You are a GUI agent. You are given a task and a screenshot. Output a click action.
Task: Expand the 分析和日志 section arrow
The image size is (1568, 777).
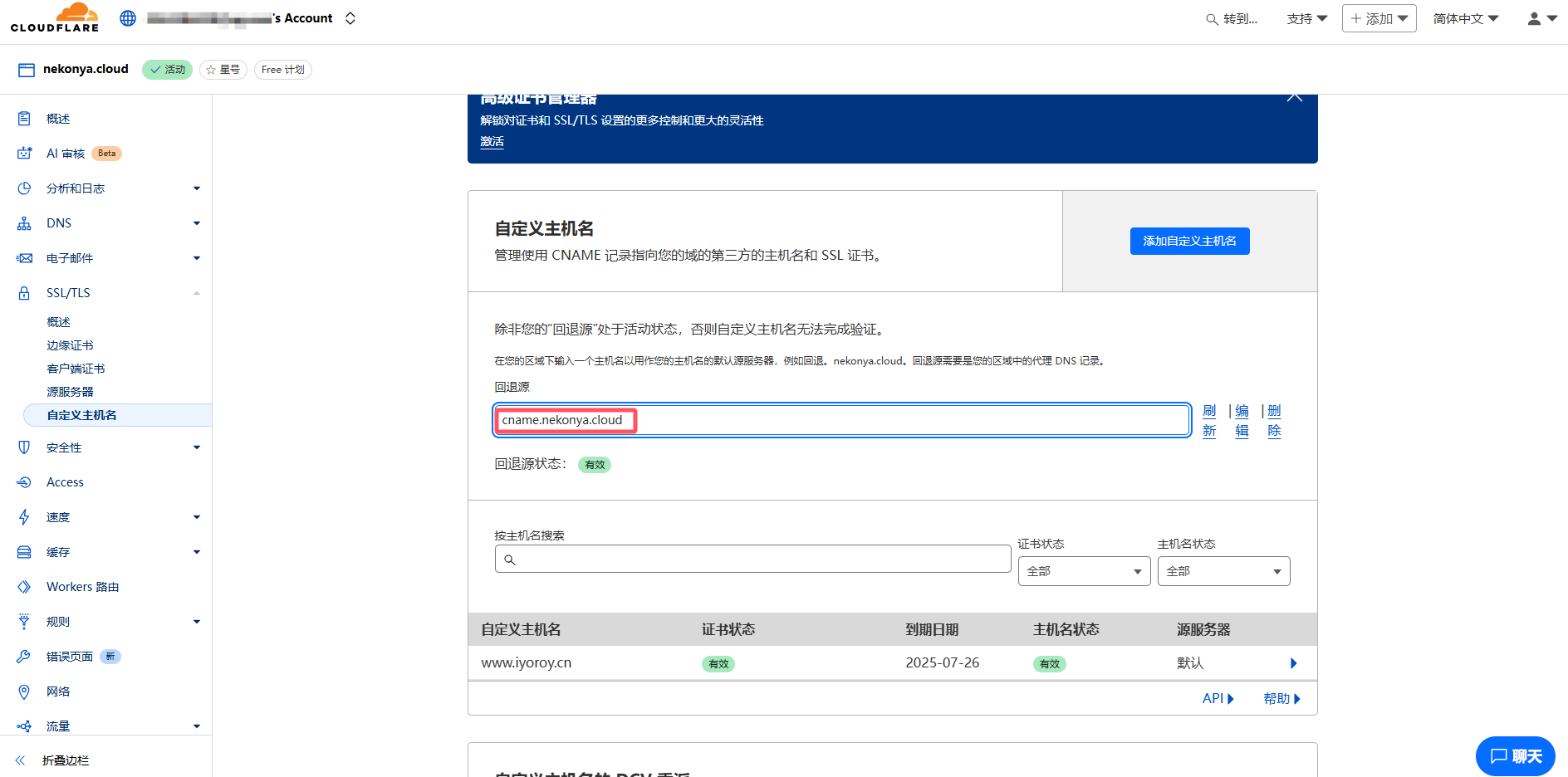tap(197, 188)
